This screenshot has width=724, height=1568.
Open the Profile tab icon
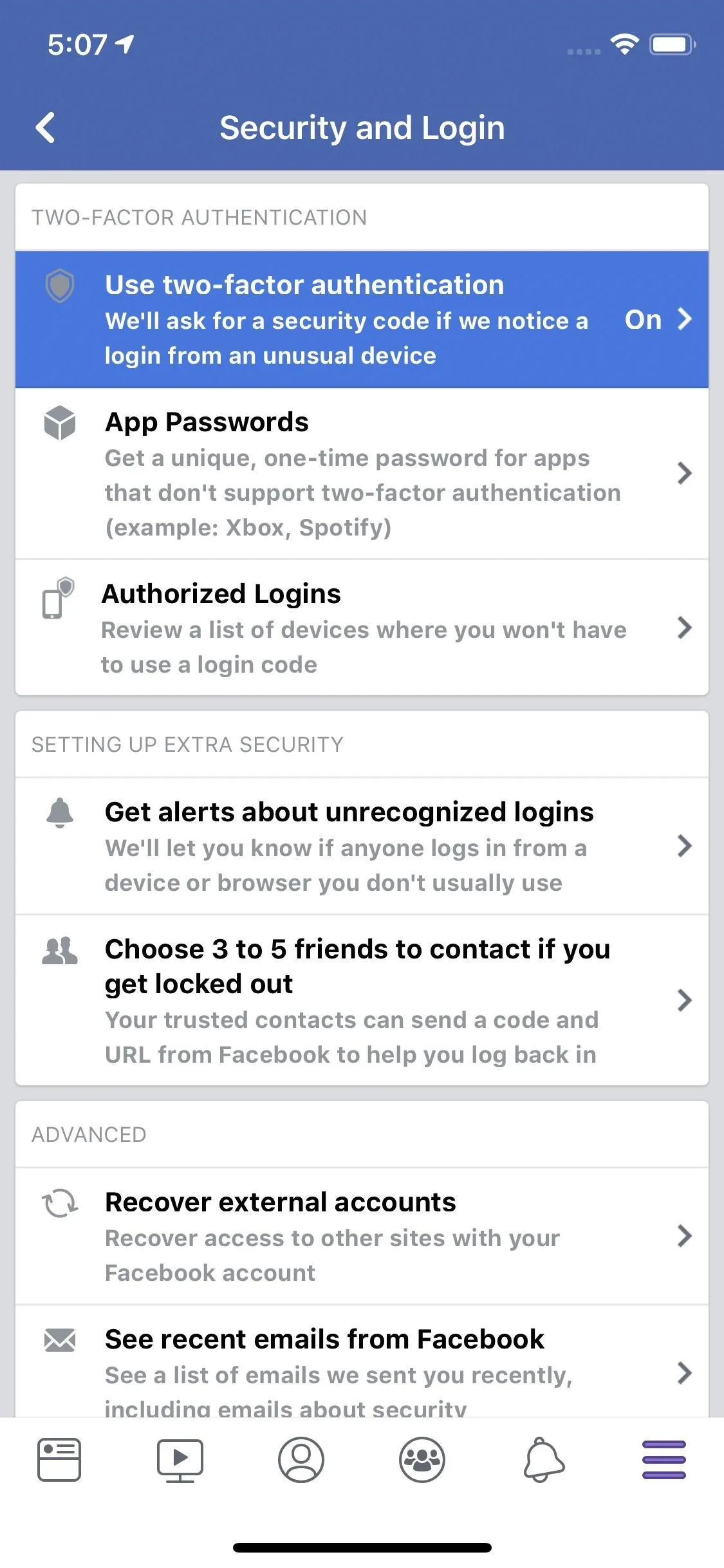pos(301,1460)
